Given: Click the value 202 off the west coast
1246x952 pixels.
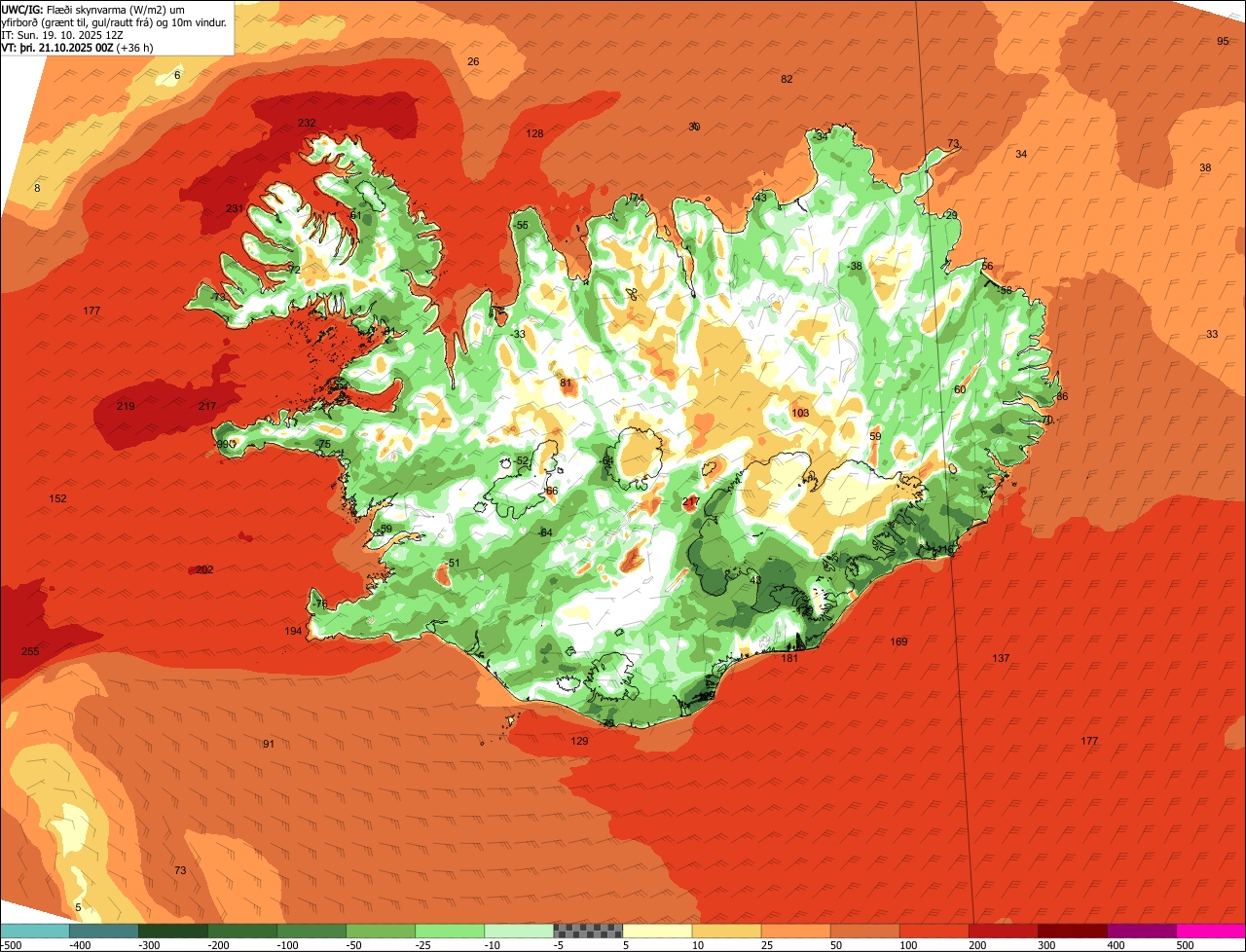Looking at the screenshot, I should [204, 569].
